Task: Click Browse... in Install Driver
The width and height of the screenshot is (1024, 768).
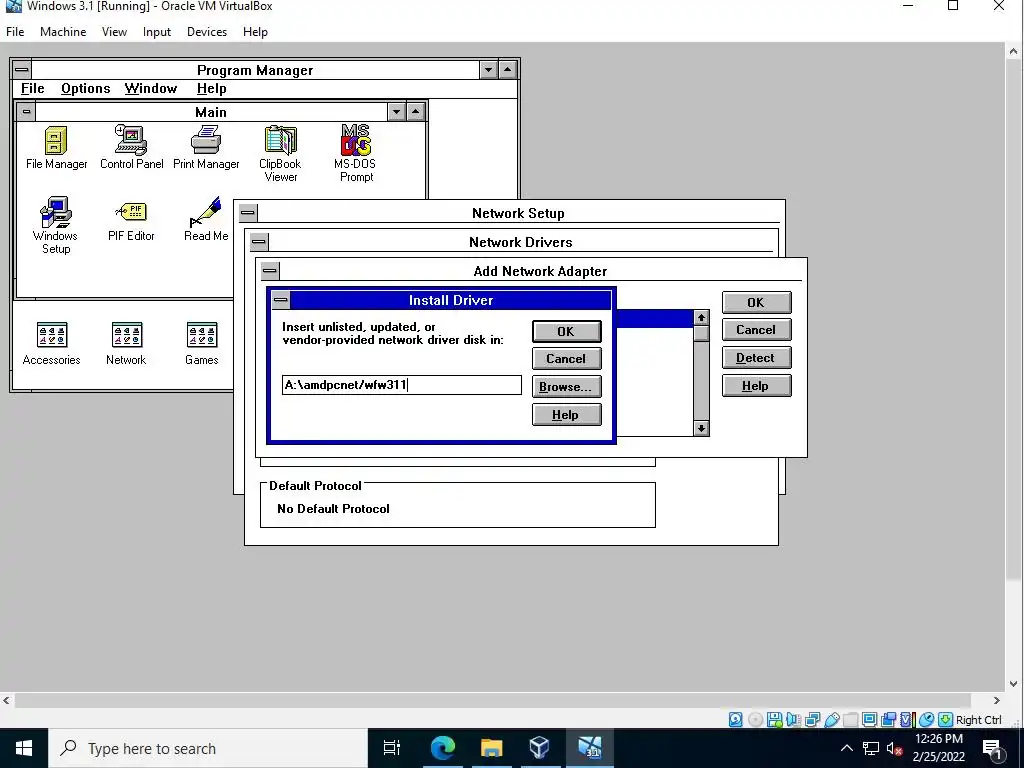Action: click(x=566, y=387)
